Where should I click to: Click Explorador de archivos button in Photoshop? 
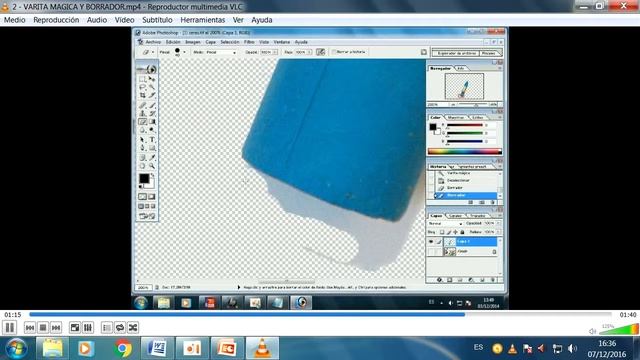(456, 53)
